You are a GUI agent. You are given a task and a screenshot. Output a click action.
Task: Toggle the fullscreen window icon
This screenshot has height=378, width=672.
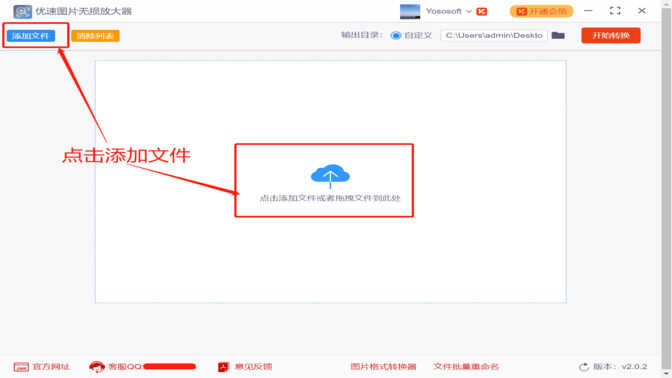tap(615, 11)
